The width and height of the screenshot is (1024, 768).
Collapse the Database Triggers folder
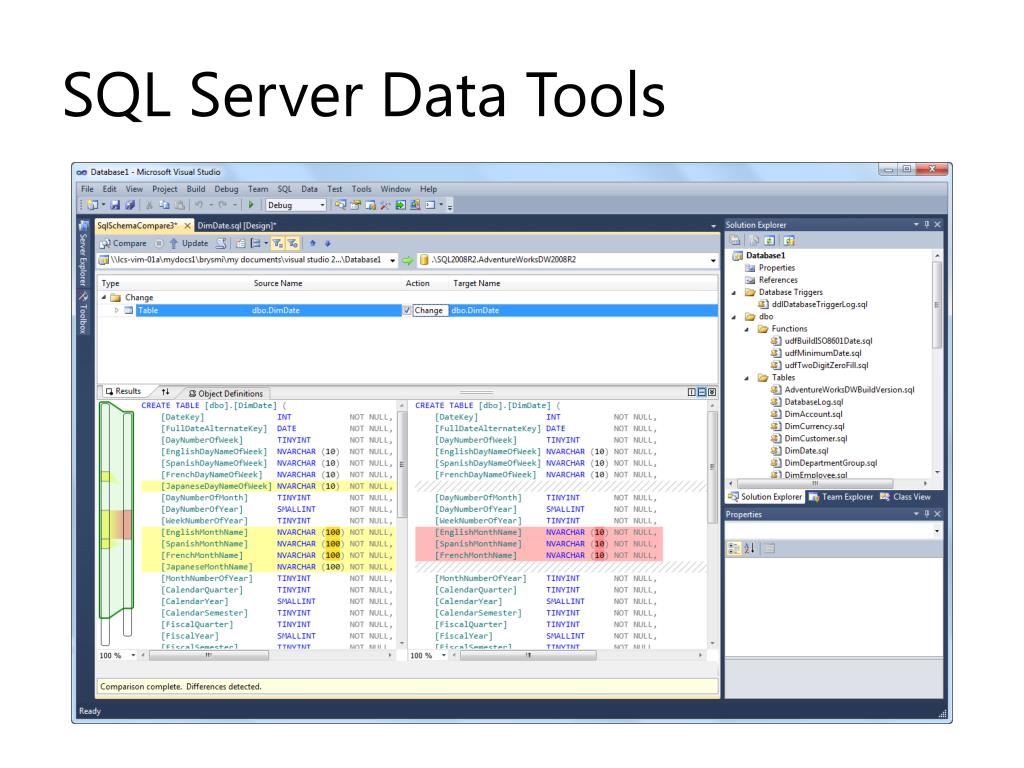pos(734,293)
